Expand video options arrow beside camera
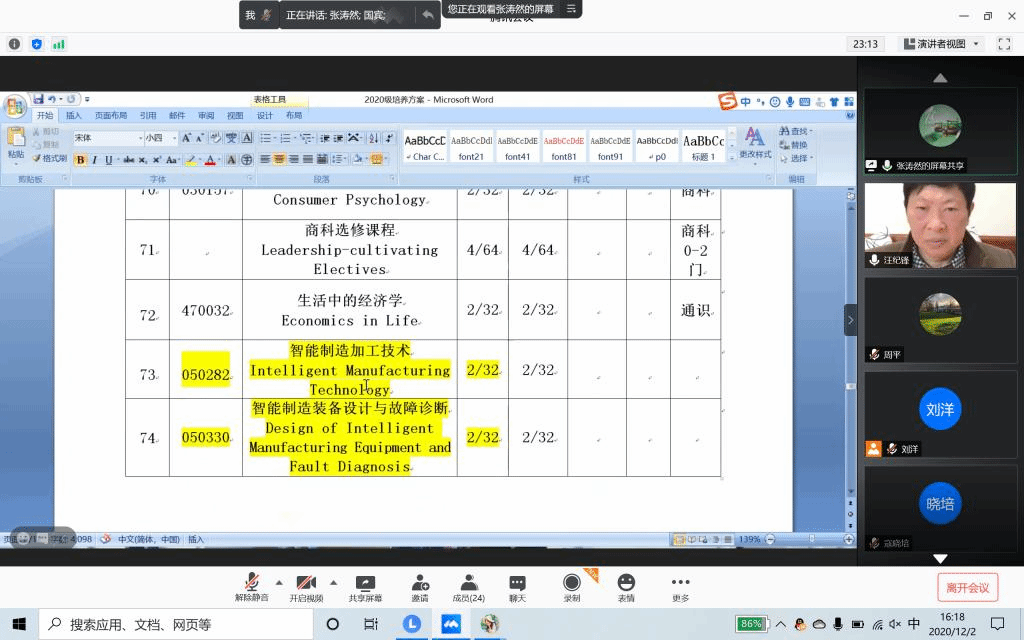Image resolution: width=1024 pixels, height=640 pixels. [333, 582]
